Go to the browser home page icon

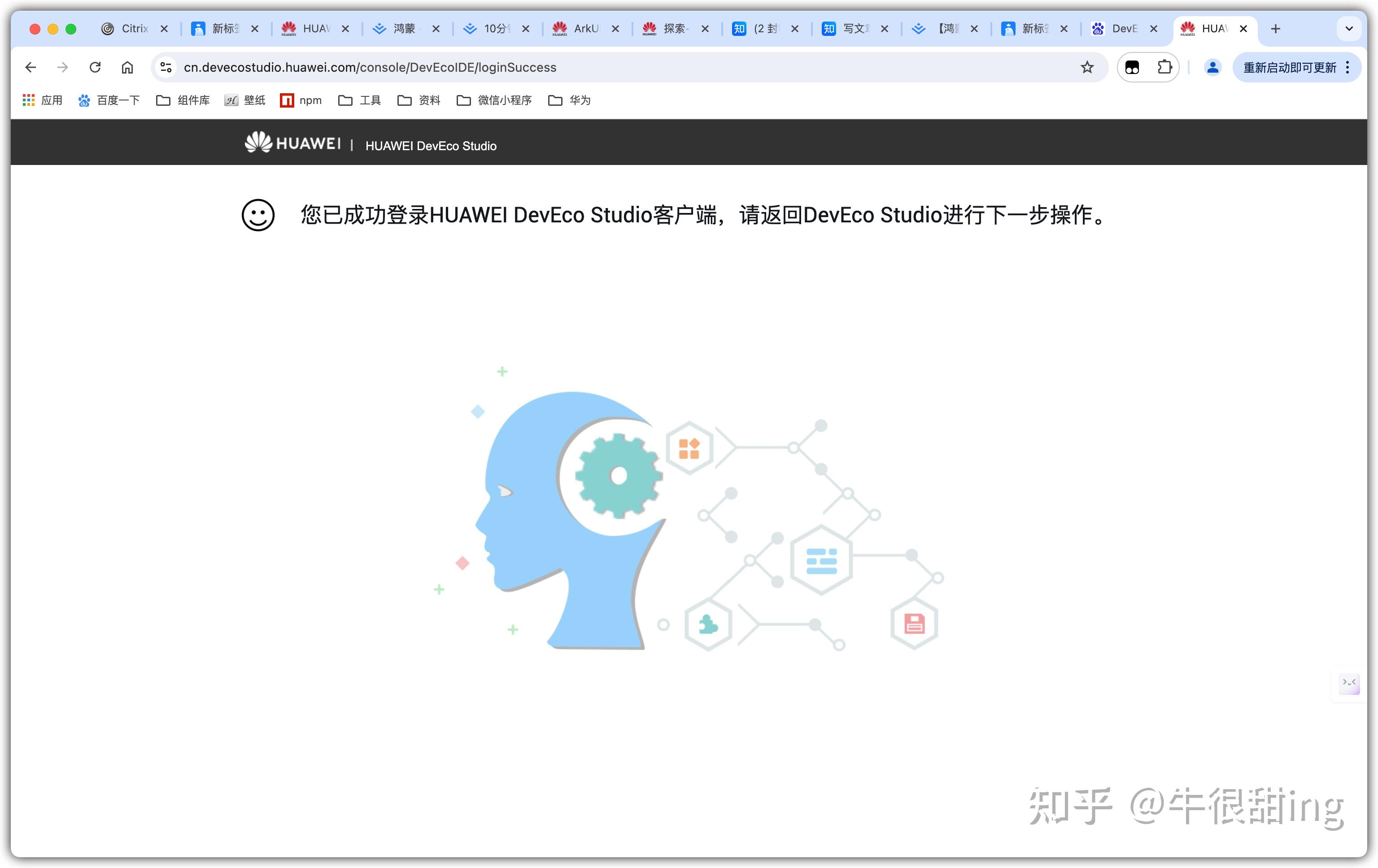point(127,67)
